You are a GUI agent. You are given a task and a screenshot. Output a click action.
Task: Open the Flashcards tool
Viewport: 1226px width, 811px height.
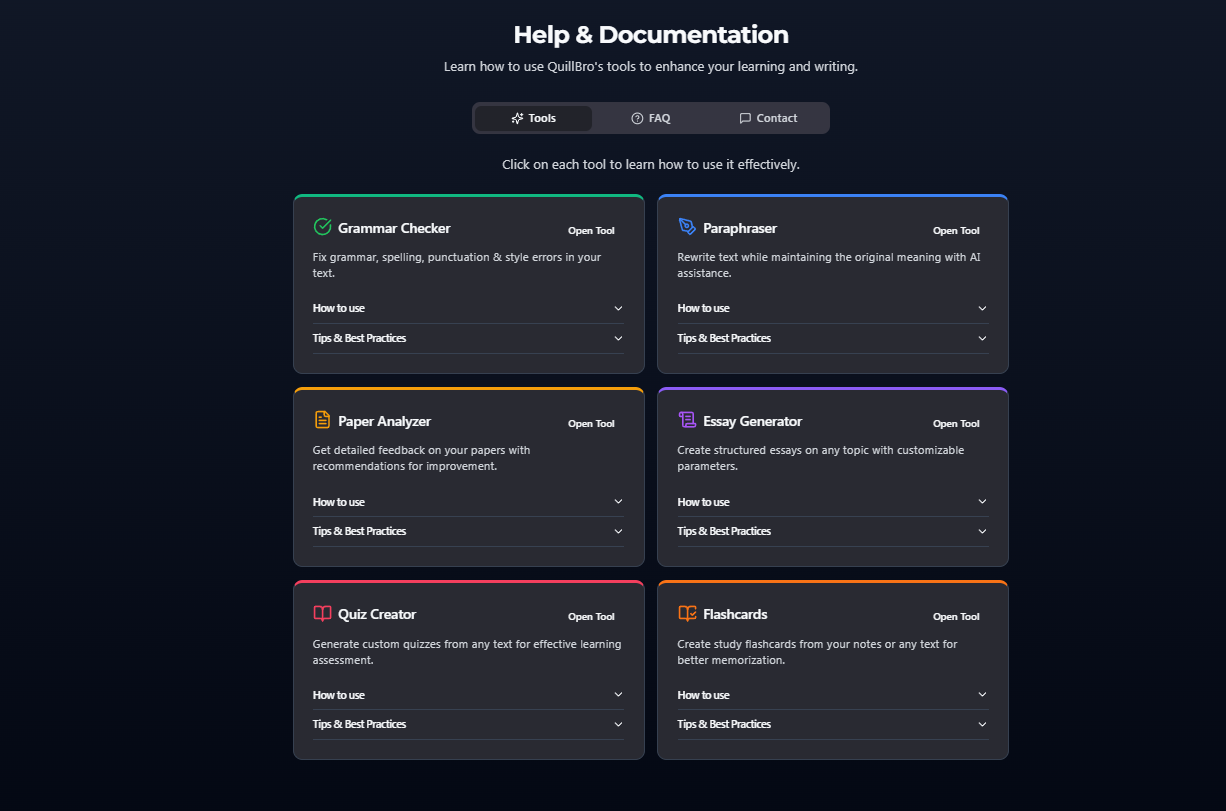[x=956, y=617]
